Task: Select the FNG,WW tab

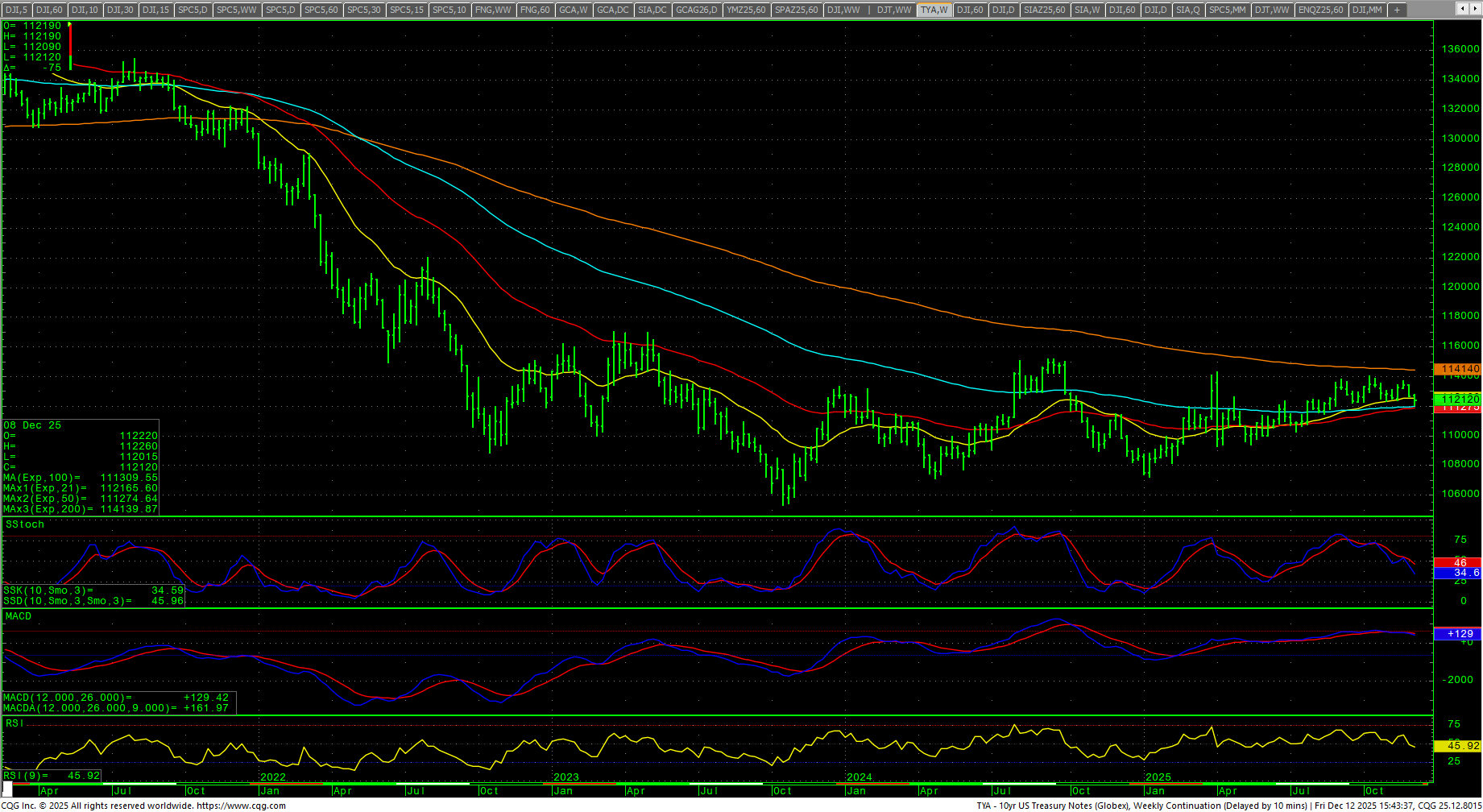Action: pyautogui.click(x=493, y=10)
